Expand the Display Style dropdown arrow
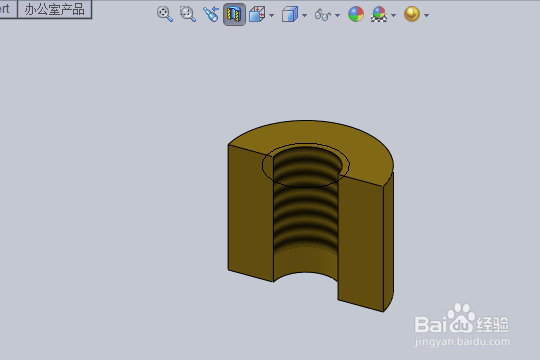 [x=304, y=15]
